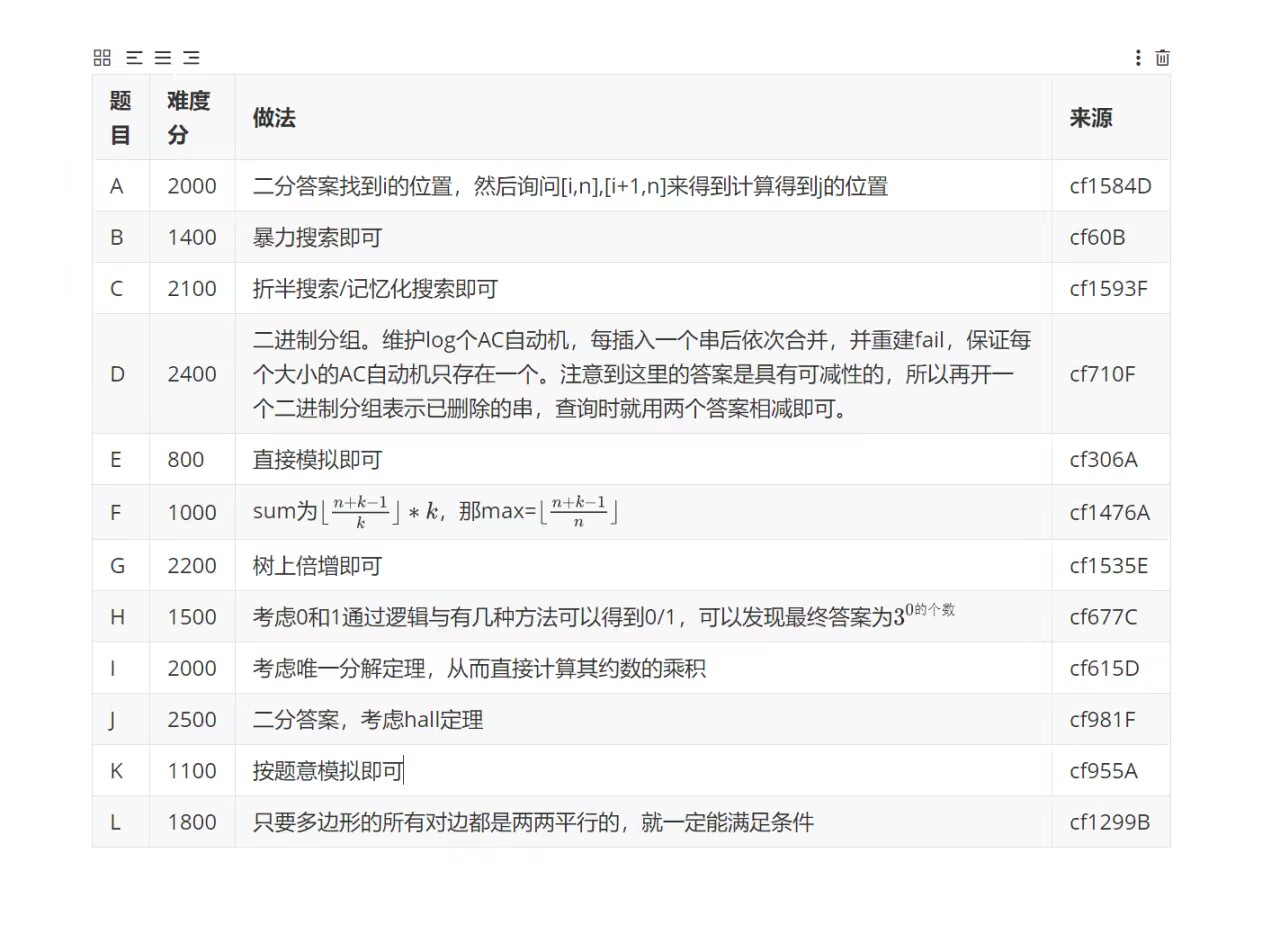Image resolution: width=1280 pixels, height=925 pixels.
Task: Click the difficulty 2400 cell
Action: pos(192,374)
